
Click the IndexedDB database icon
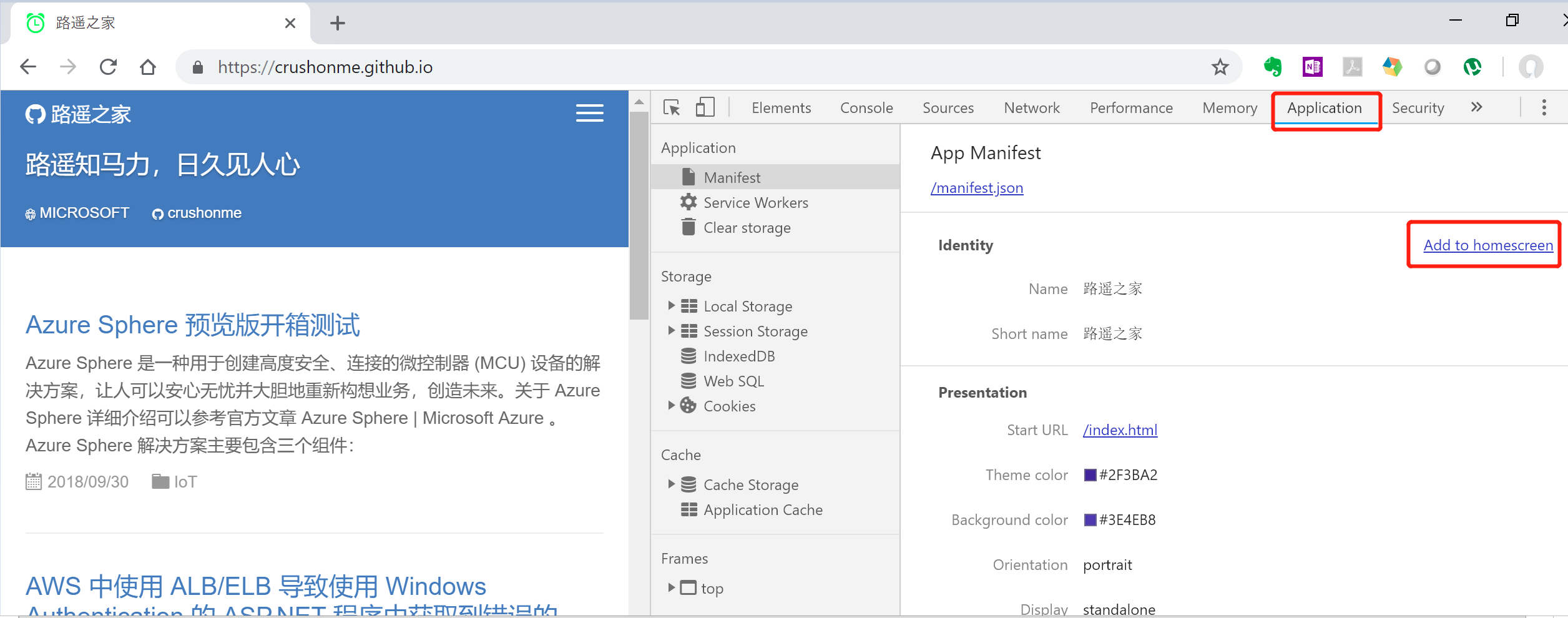click(x=688, y=356)
